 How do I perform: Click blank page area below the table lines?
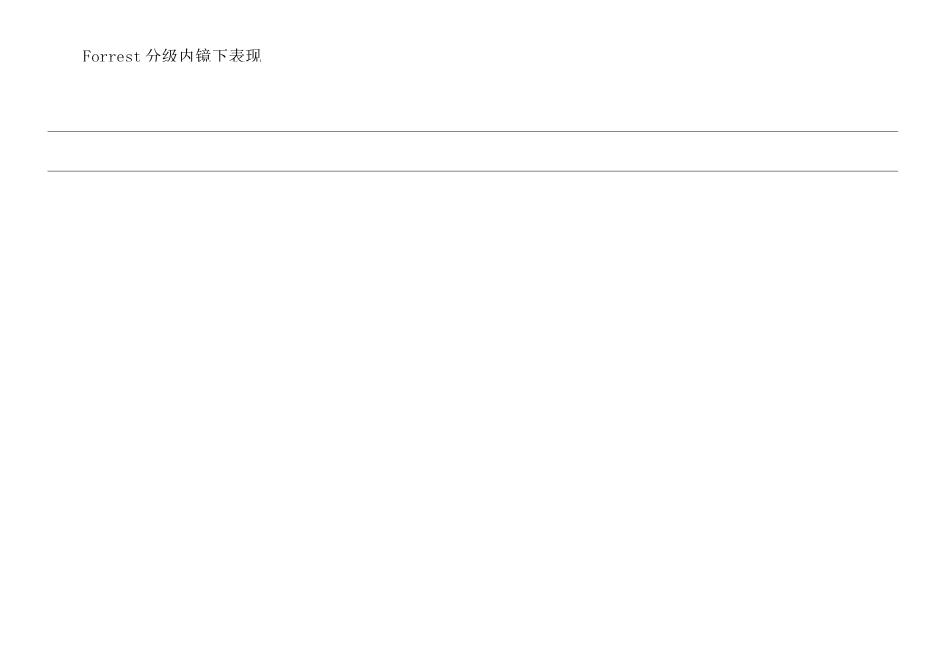(473, 418)
